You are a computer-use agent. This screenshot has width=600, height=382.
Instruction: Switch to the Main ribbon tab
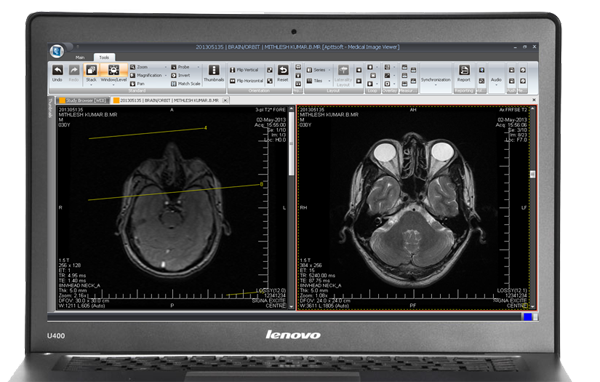(x=80, y=57)
